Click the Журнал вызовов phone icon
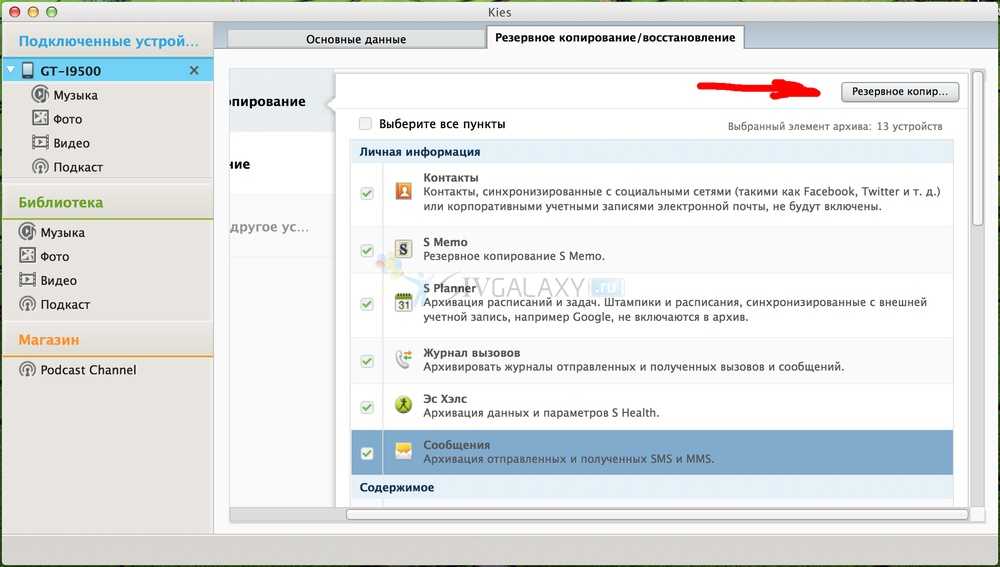 click(403, 360)
